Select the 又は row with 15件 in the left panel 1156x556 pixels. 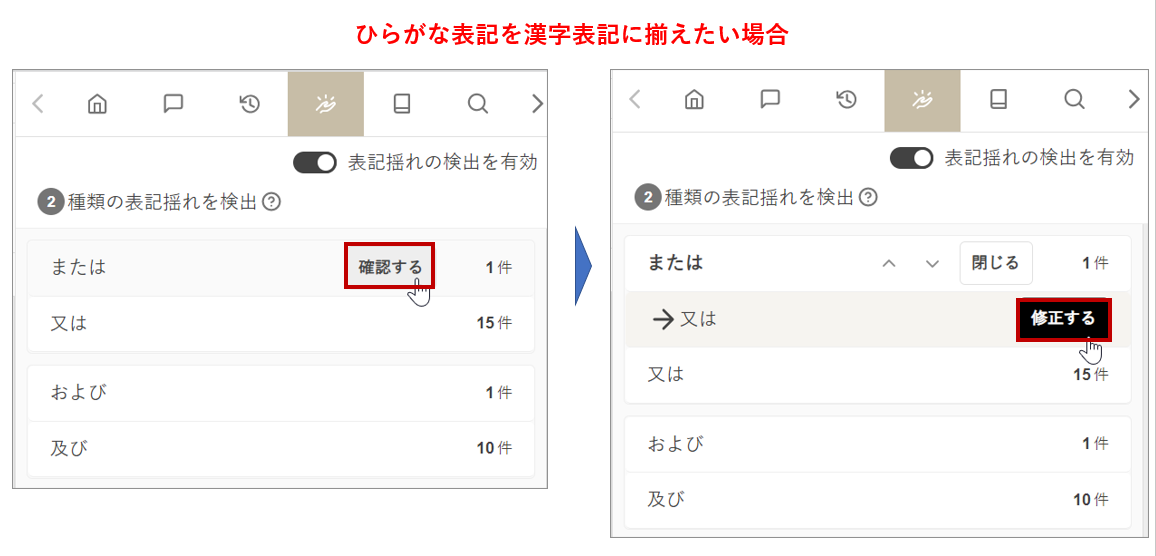[x=280, y=324]
